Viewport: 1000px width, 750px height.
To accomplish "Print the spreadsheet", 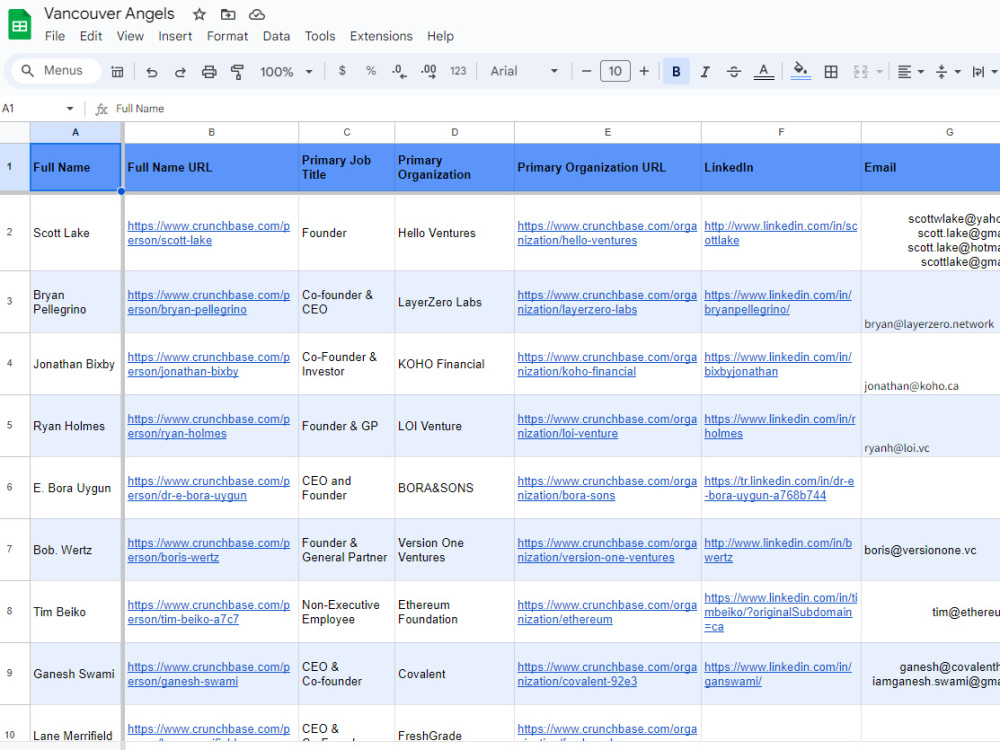I will (209, 71).
